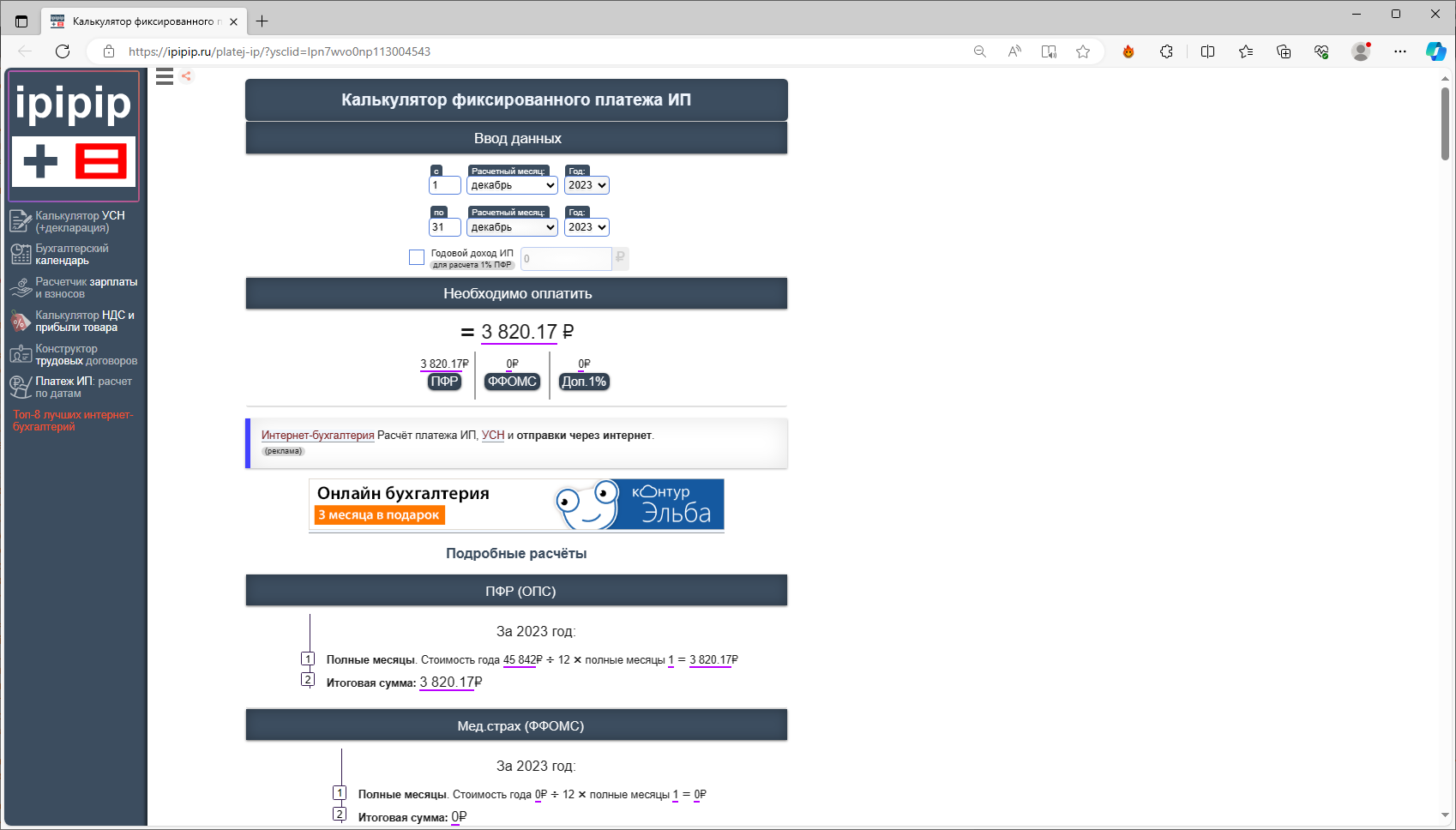Open Copilot sidebar icon
The image size is (1456, 830).
(x=1435, y=51)
